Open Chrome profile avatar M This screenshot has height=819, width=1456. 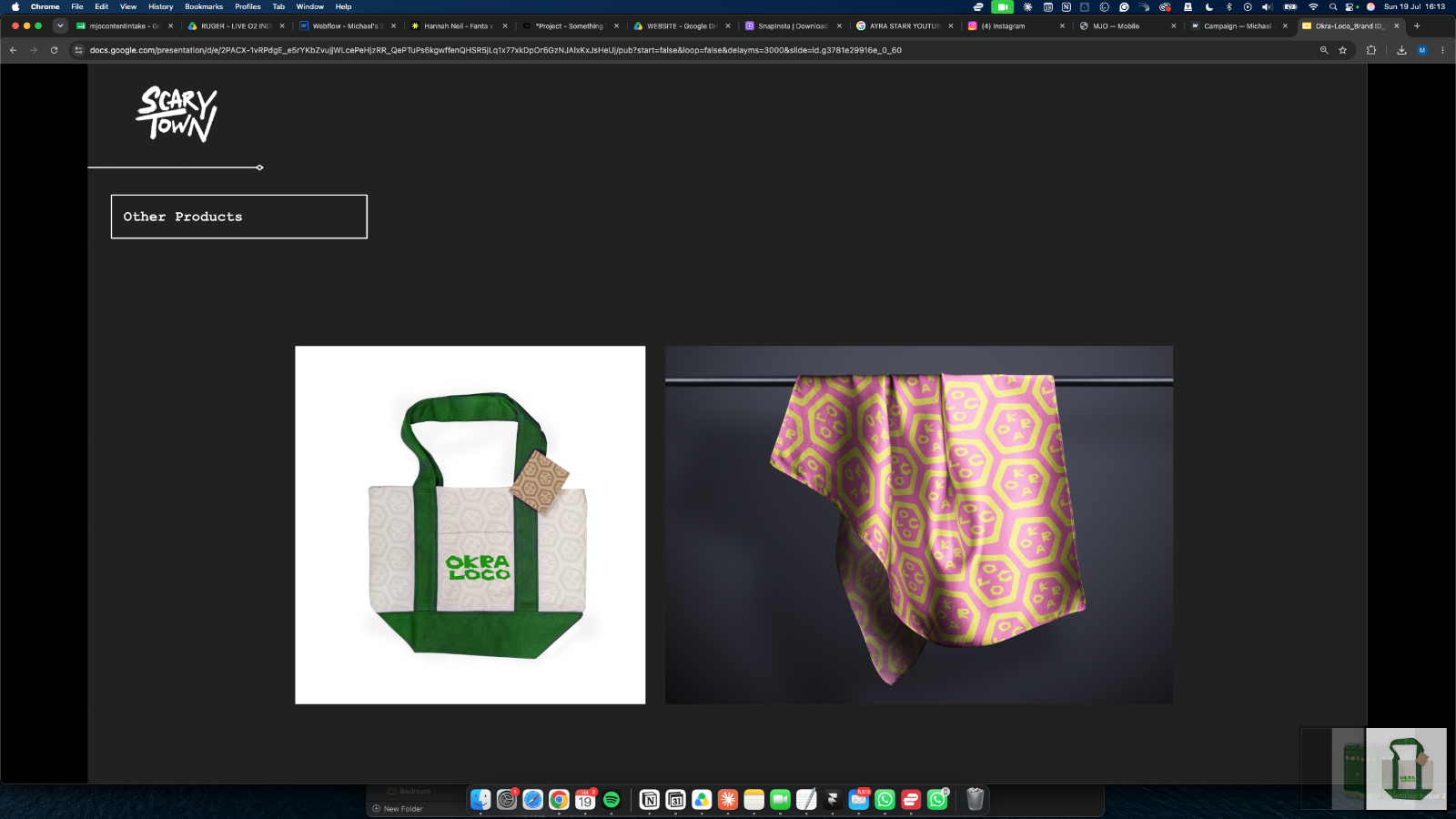pos(1422,50)
